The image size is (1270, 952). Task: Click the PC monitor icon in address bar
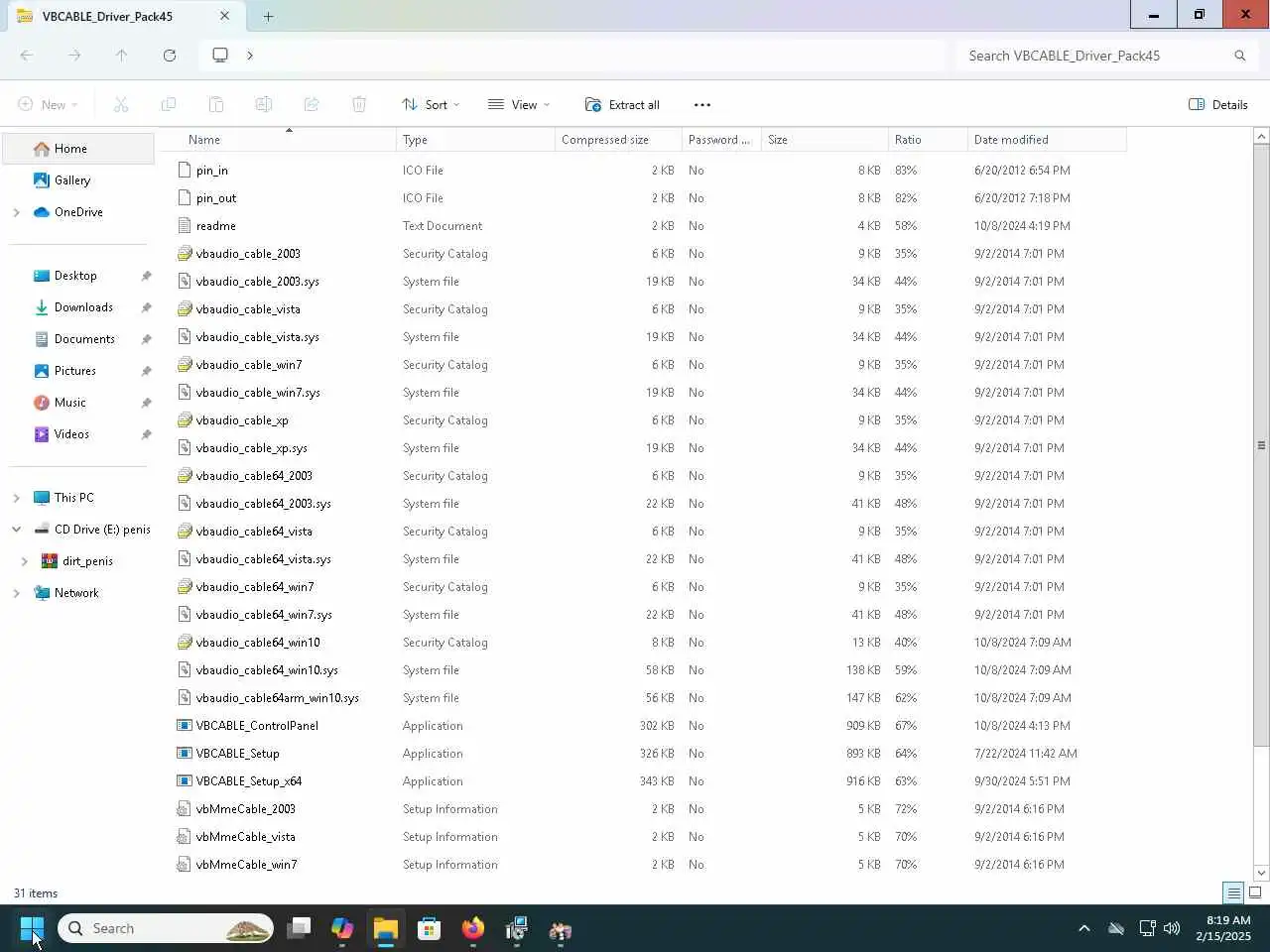pos(220,56)
